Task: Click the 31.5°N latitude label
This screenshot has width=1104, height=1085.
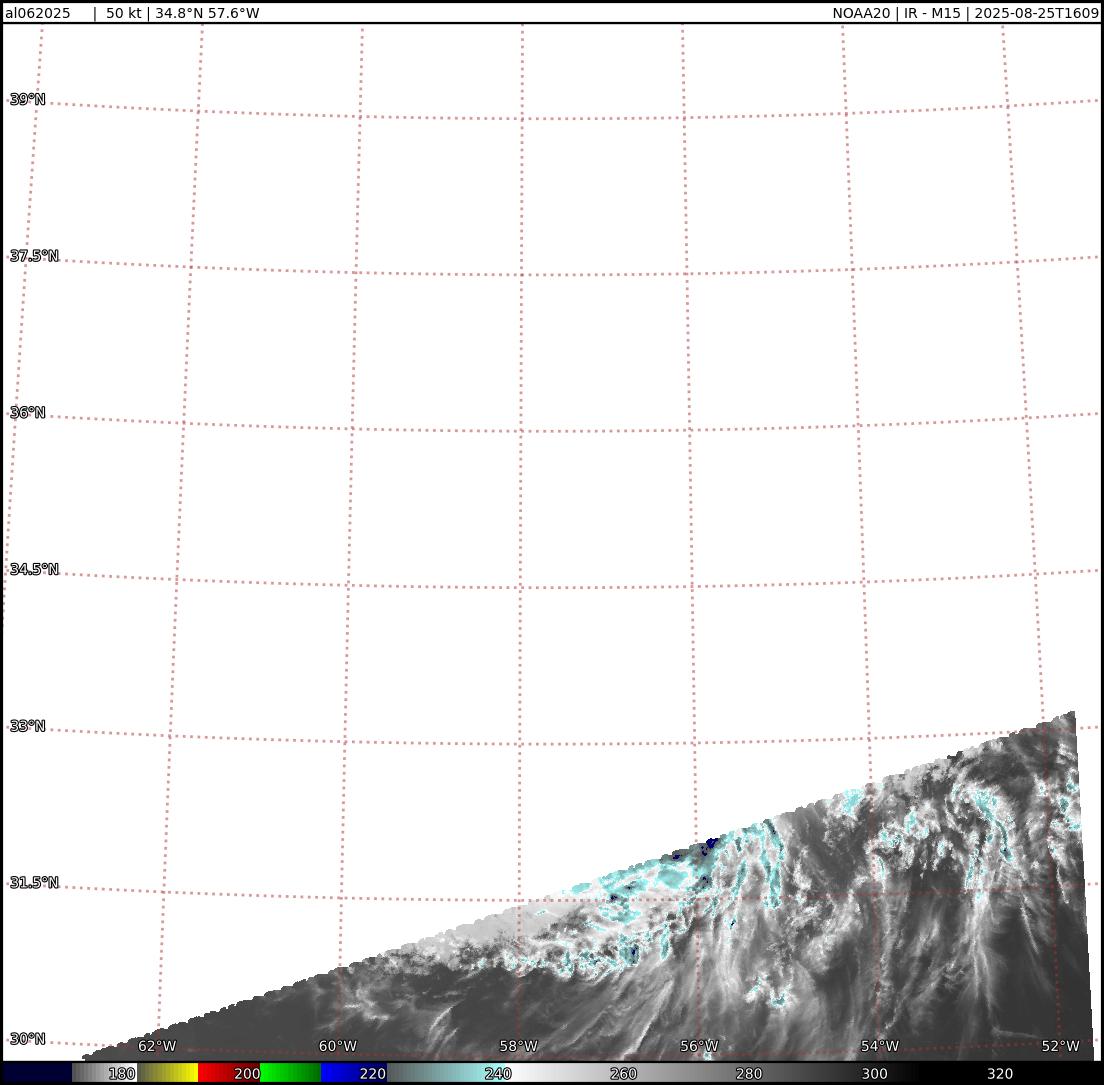Action: point(34,882)
